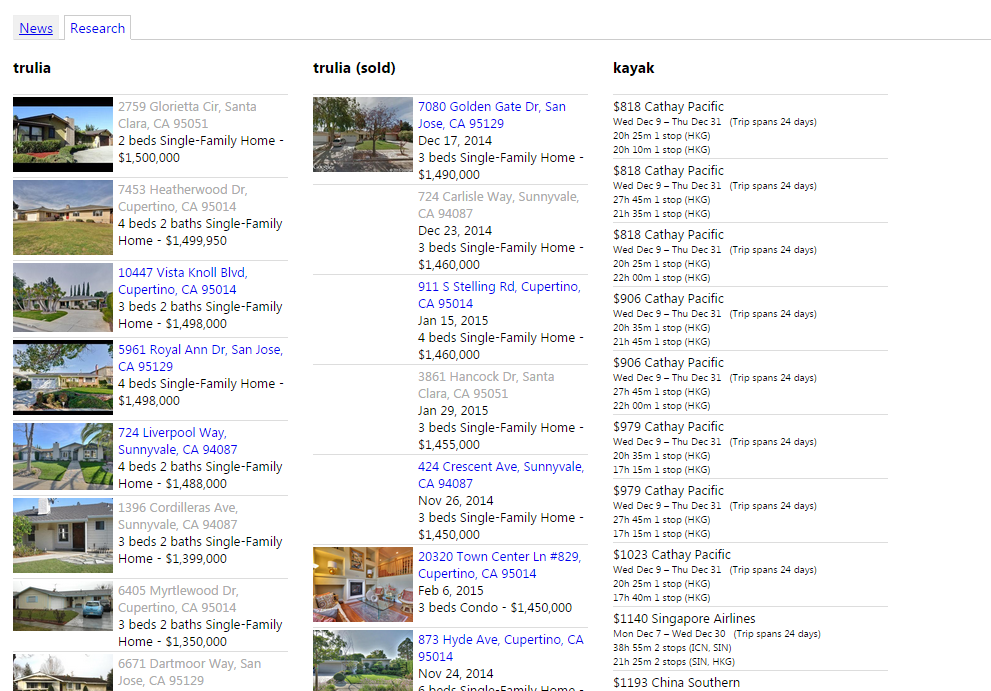Click the '$1,455,000' sold price

click(x=449, y=444)
